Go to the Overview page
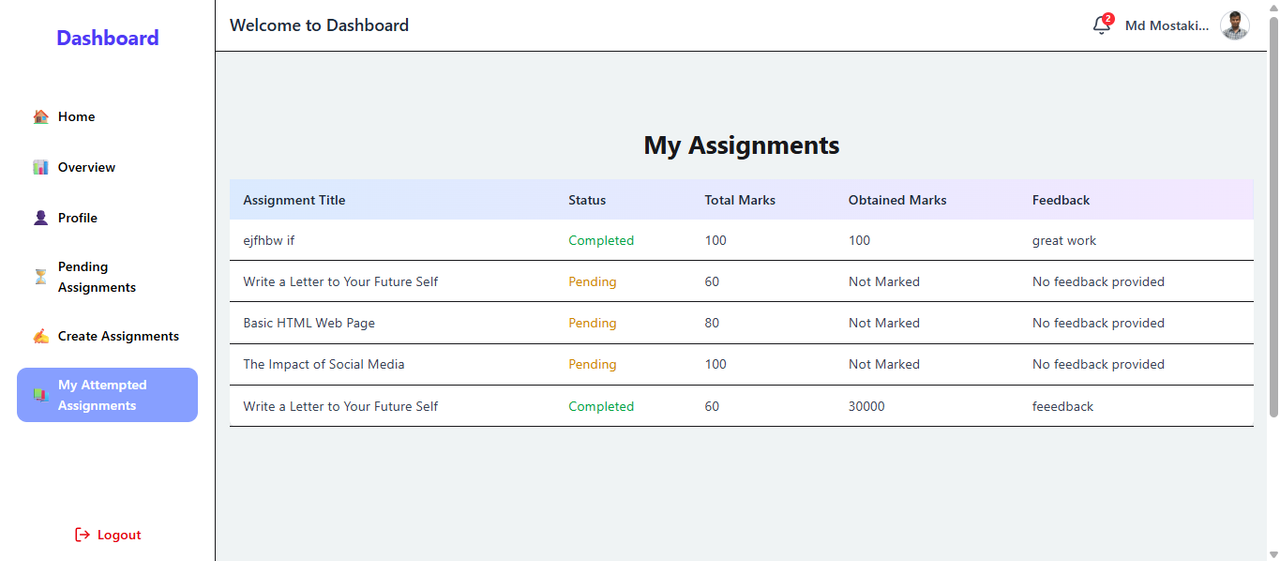The height and width of the screenshot is (561, 1280). point(86,167)
